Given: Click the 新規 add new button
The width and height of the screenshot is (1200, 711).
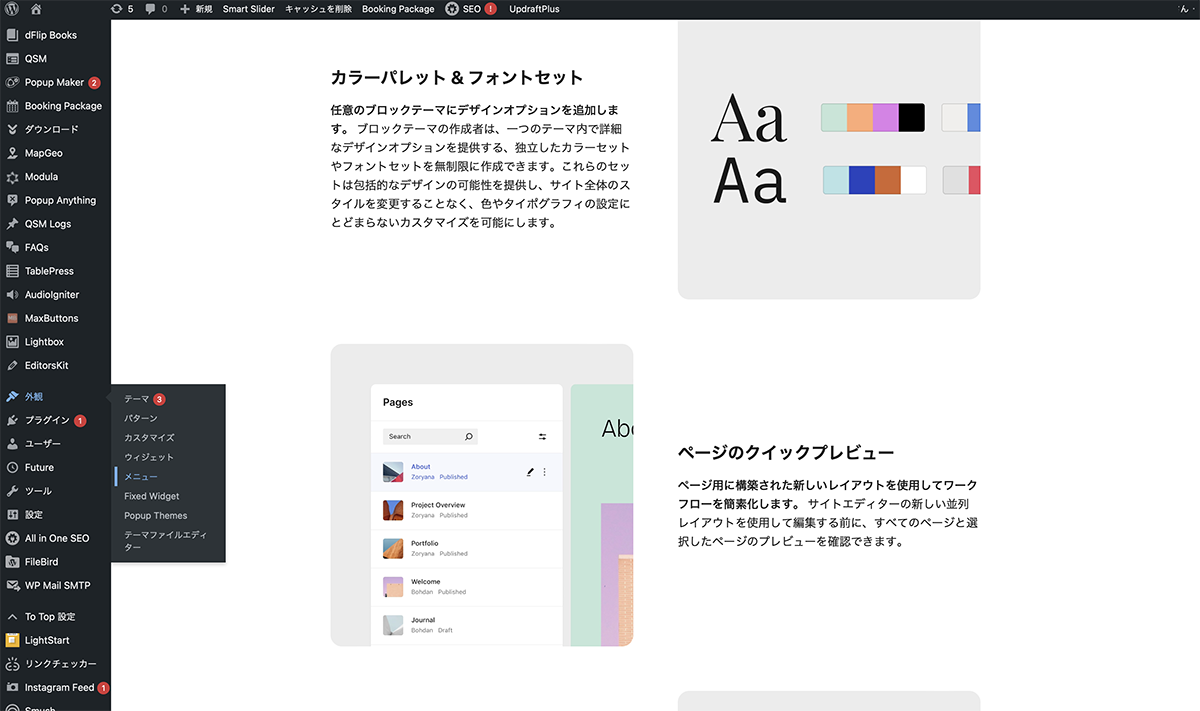Looking at the screenshot, I should click(196, 9).
